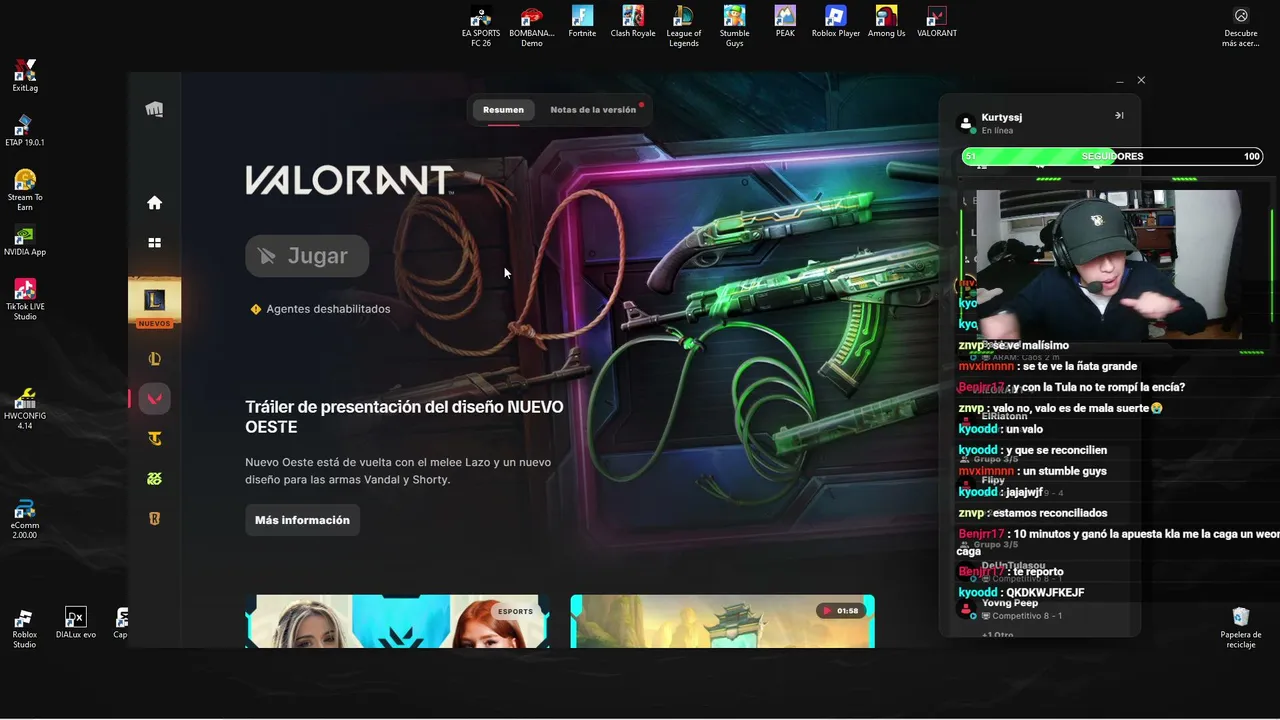This screenshot has height=720, width=1280.
Task: Go to the Riot Client home icon
Action: click(154, 203)
